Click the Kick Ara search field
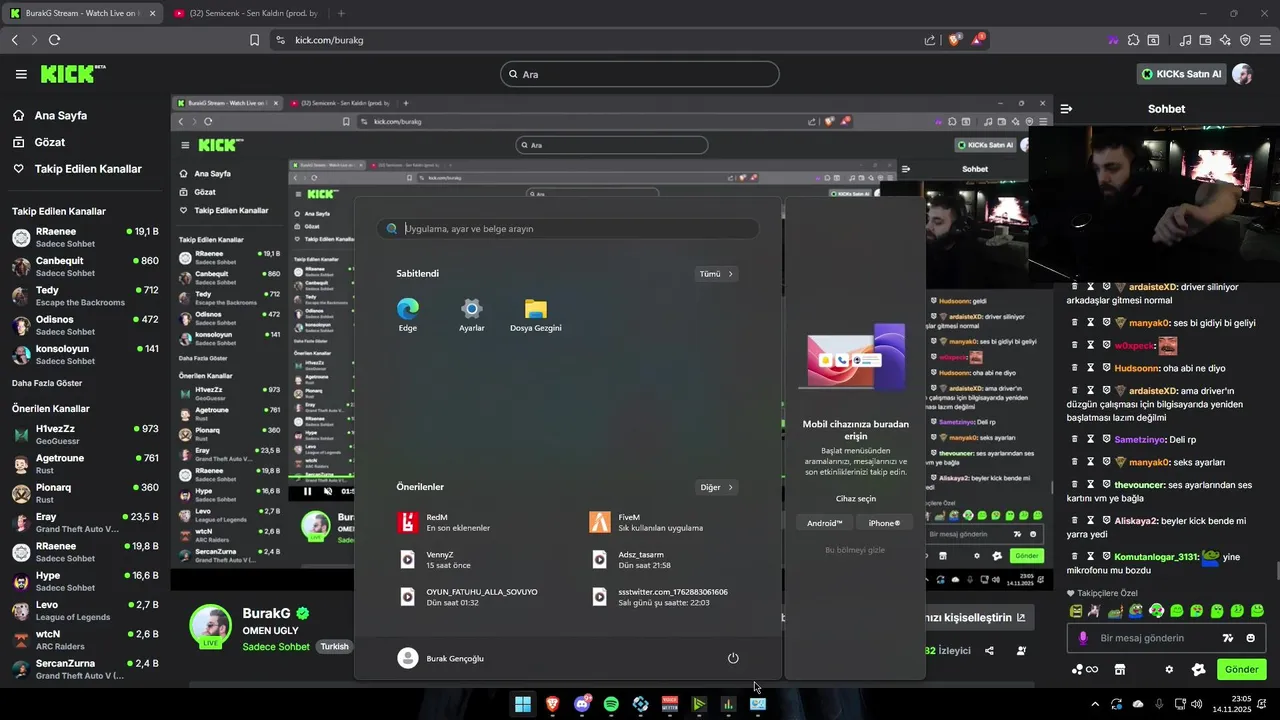This screenshot has width=1280, height=720. 639,74
